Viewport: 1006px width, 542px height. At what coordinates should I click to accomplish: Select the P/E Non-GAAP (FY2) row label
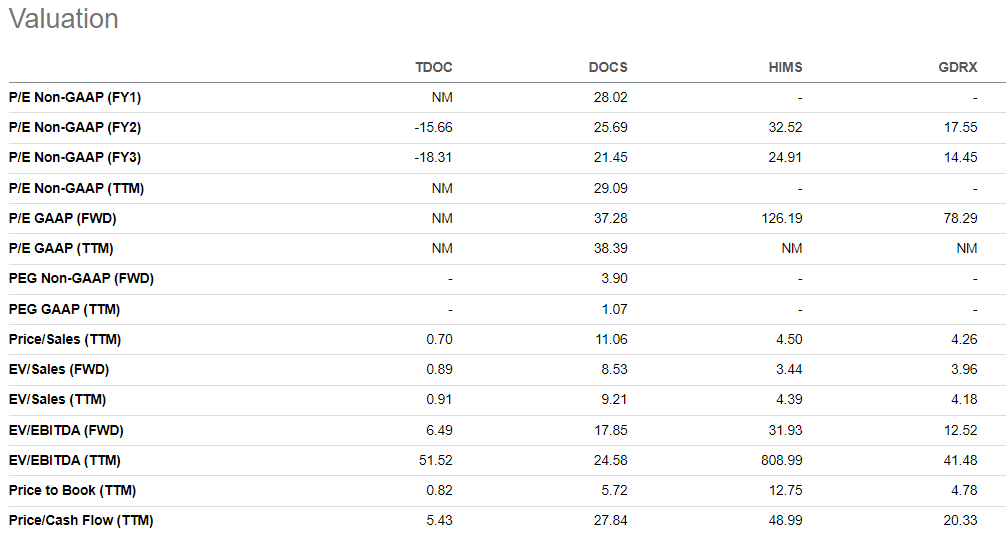tap(75, 128)
